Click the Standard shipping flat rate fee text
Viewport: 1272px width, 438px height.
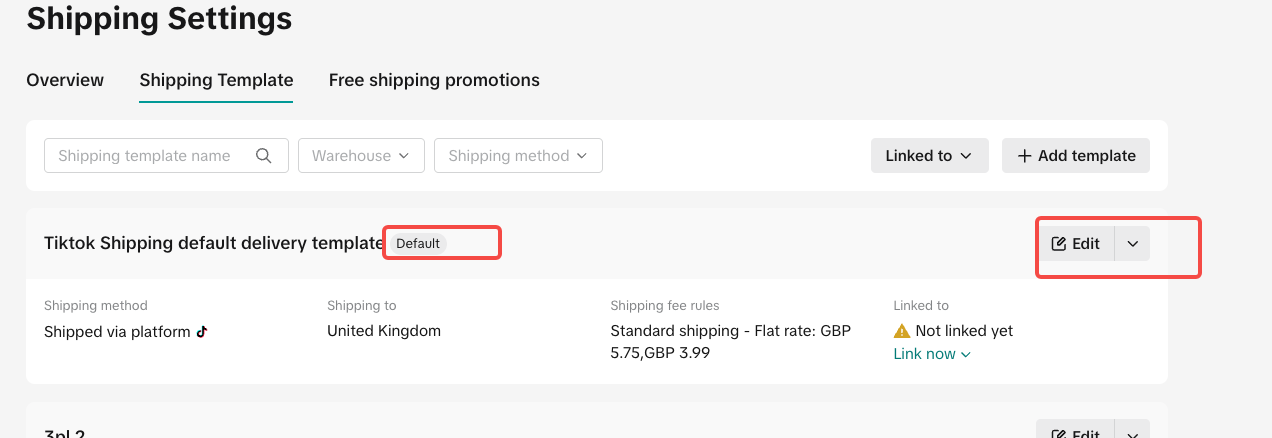pyautogui.click(x=730, y=341)
